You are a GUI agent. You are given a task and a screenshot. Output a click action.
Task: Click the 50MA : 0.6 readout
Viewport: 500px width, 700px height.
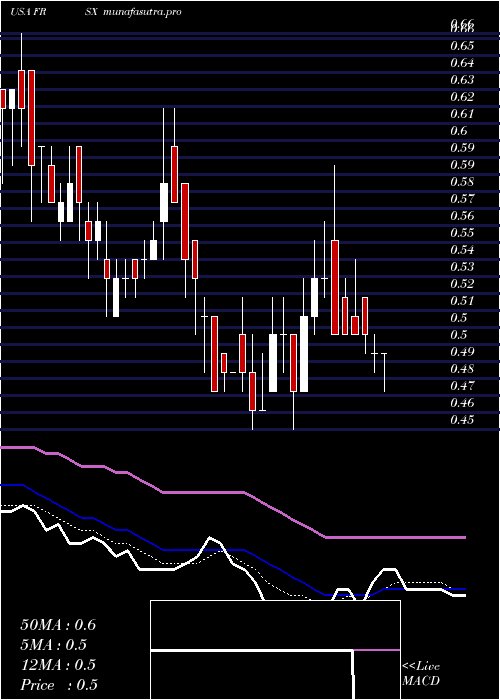(58, 625)
